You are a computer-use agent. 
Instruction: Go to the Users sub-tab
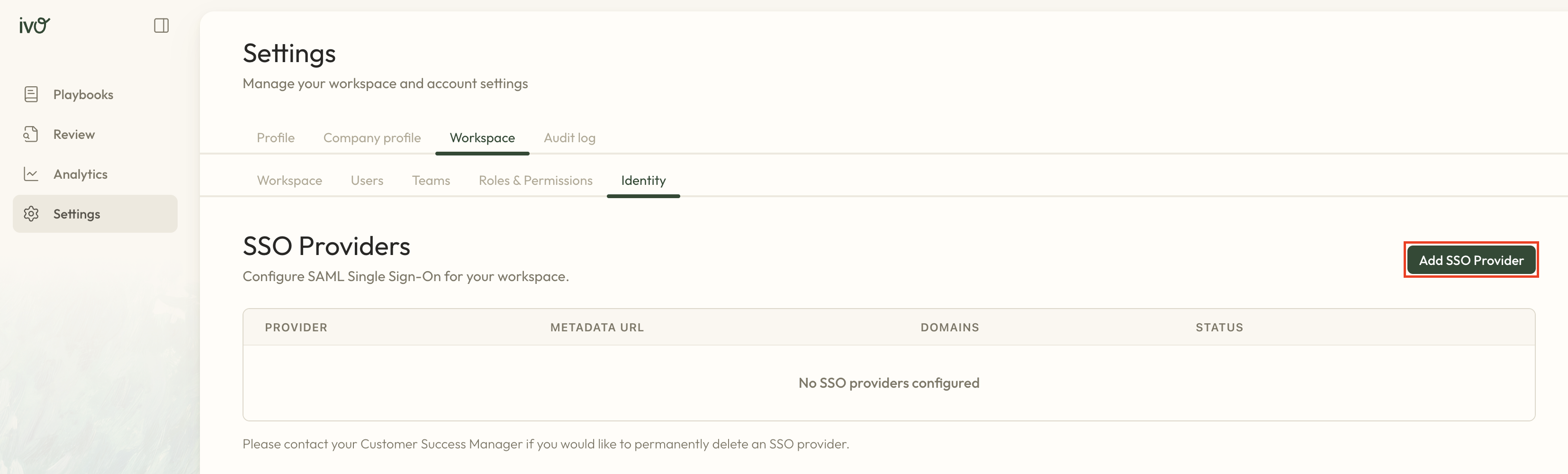click(x=367, y=180)
